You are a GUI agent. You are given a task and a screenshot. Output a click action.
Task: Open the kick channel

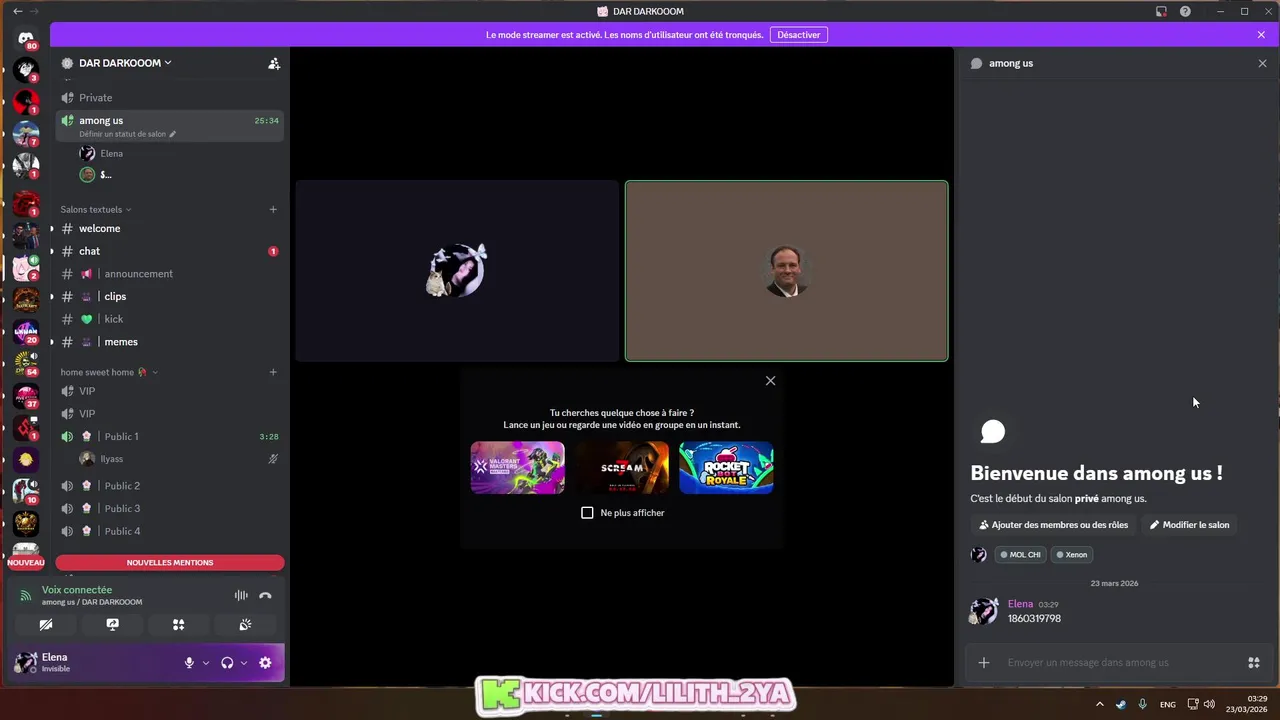170,319
